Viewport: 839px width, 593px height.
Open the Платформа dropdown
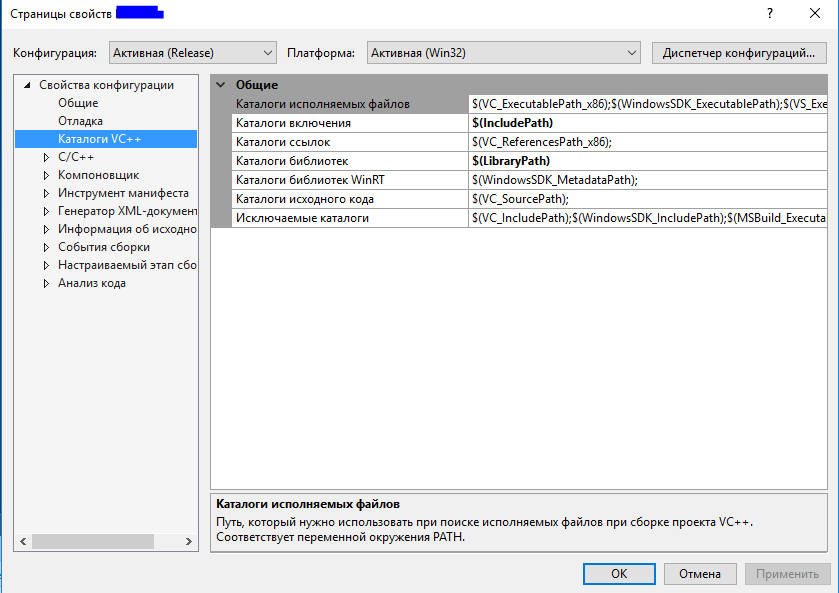coord(503,52)
